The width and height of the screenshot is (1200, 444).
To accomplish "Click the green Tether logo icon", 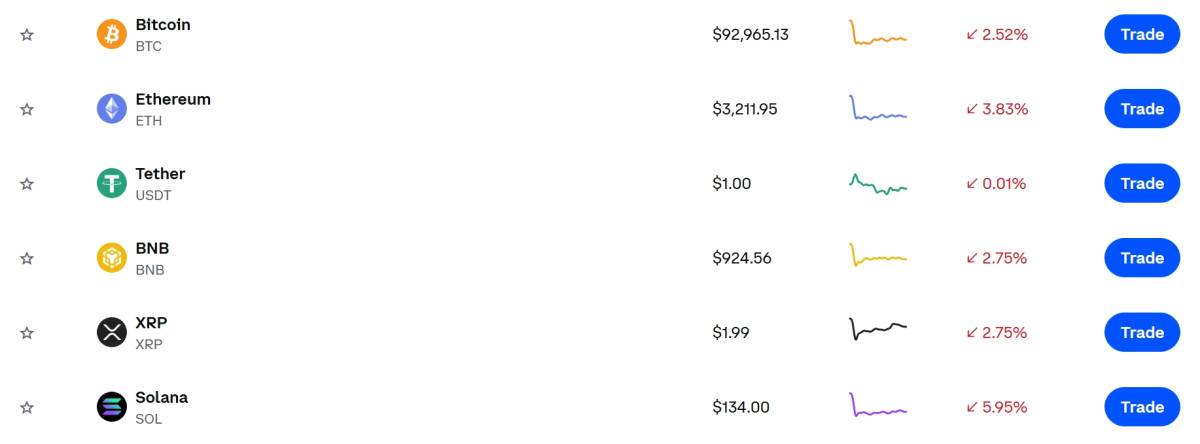I will [x=111, y=184].
